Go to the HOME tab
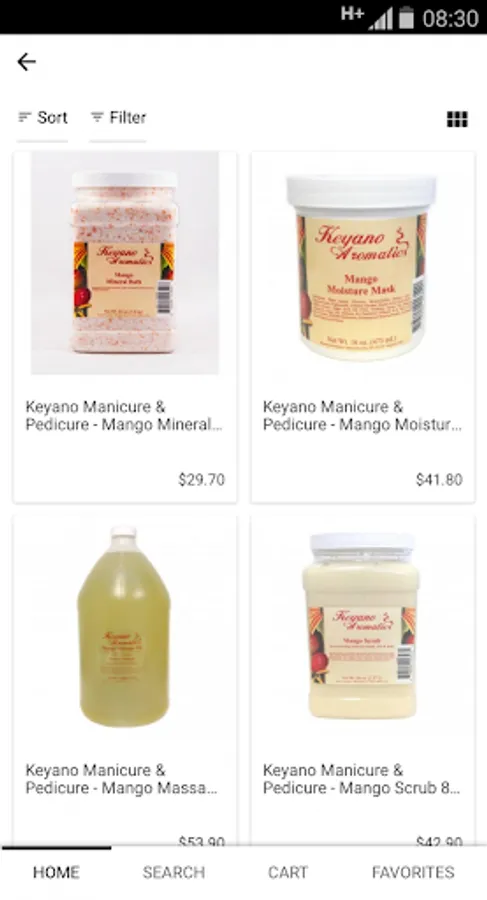 [56, 872]
